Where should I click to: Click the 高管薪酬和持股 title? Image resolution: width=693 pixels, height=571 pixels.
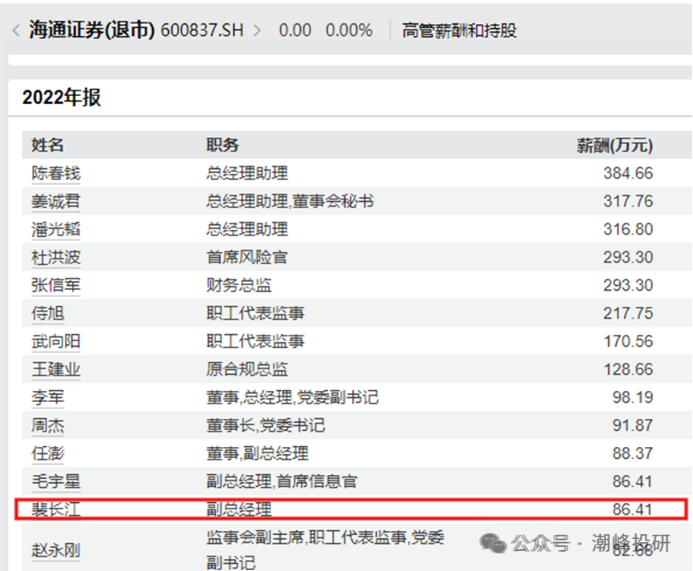coord(459,30)
